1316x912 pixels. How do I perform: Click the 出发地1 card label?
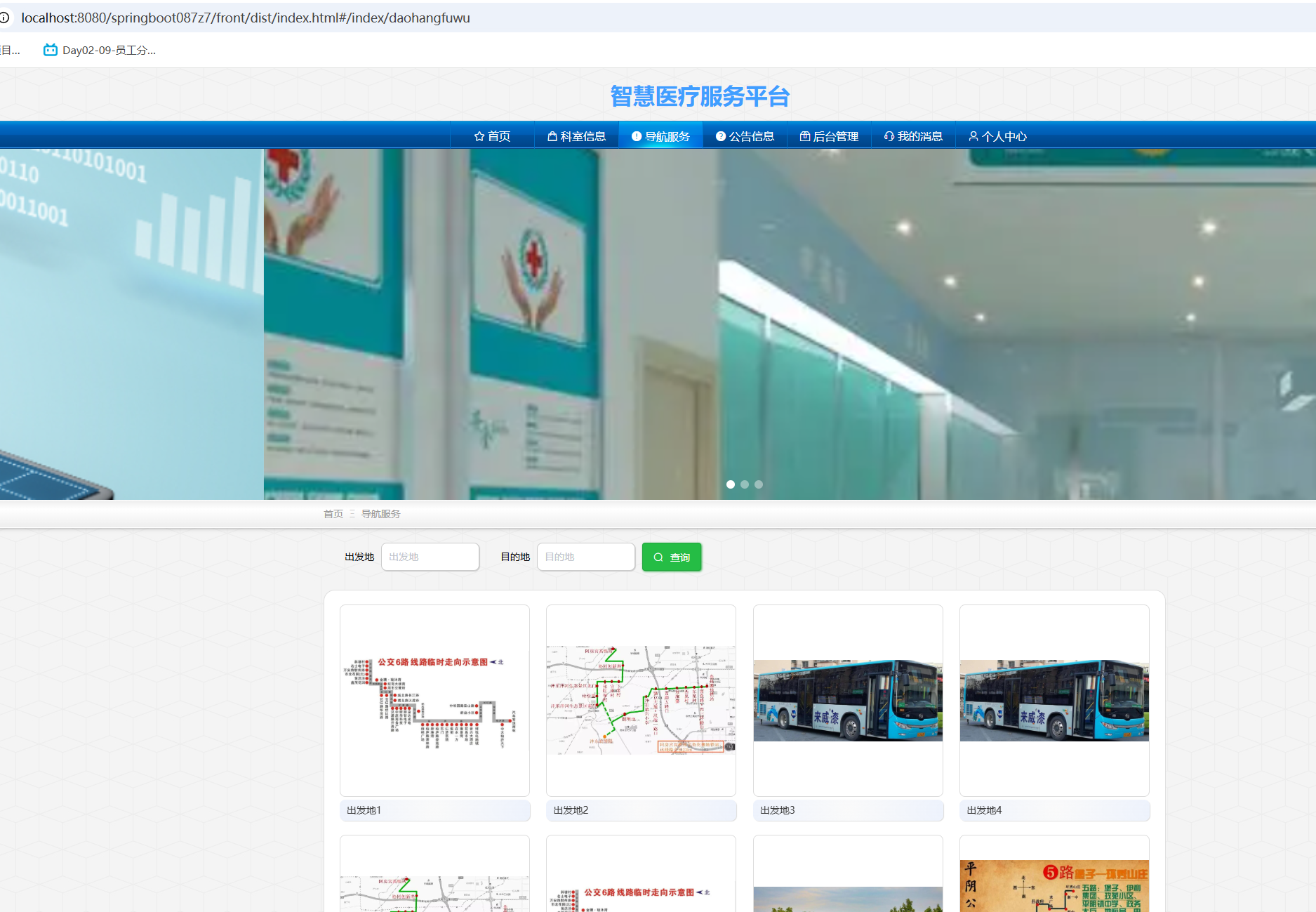coord(434,810)
